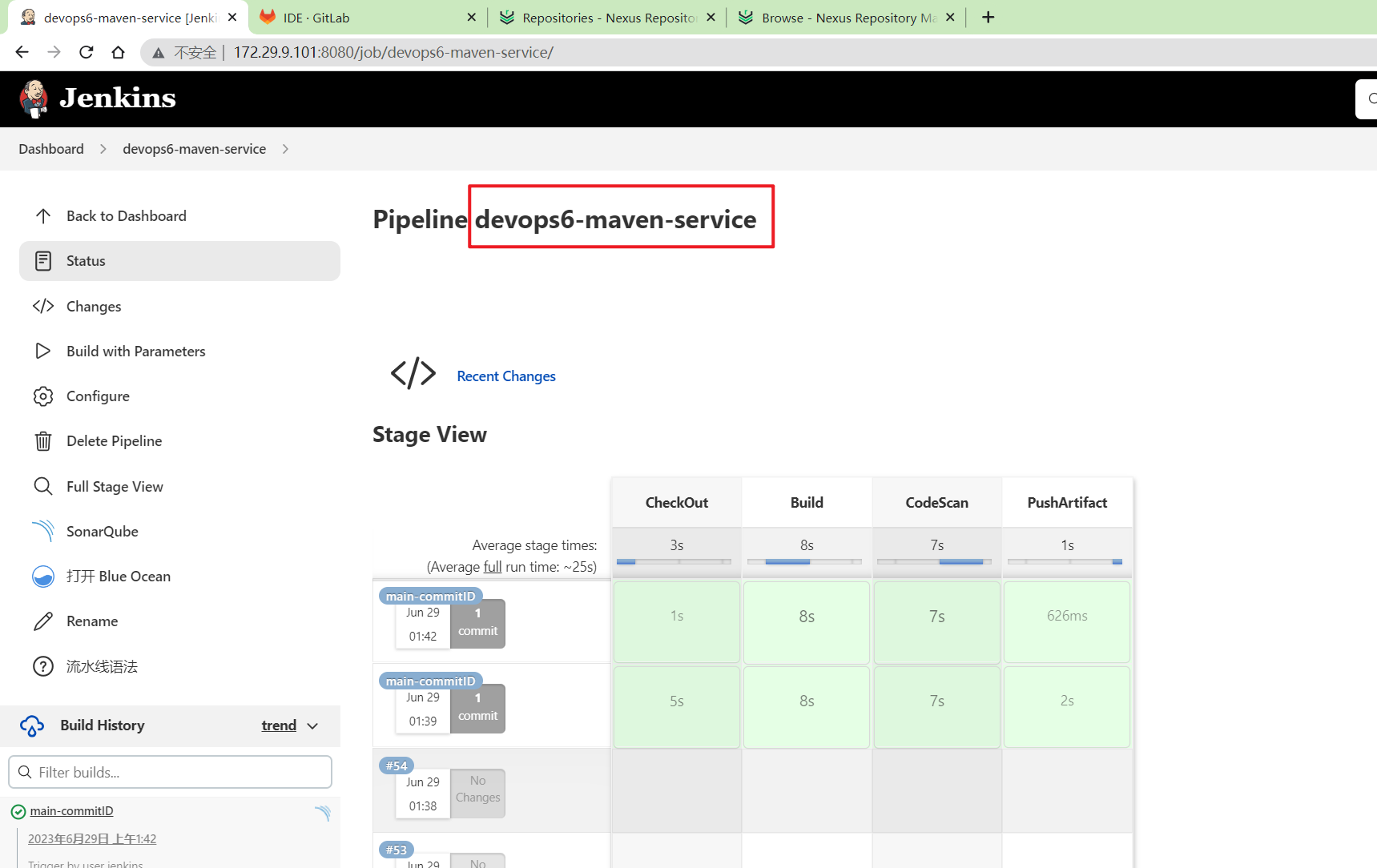Click the Delete Pipeline trash icon
Screen dimensions: 1377x868
click(x=43, y=441)
